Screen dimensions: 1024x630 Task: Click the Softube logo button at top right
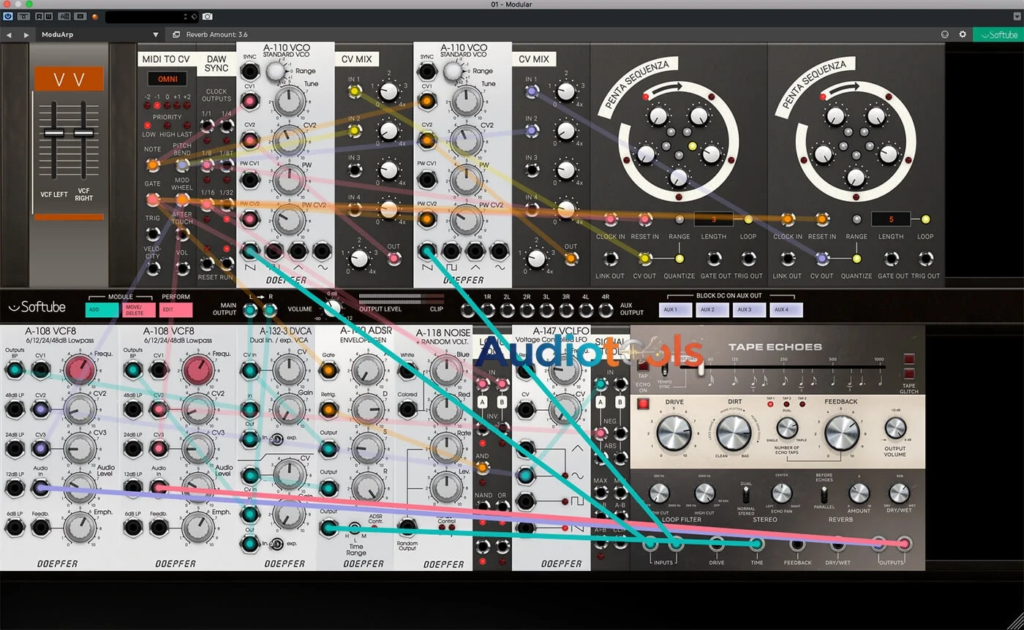click(998, 35)
